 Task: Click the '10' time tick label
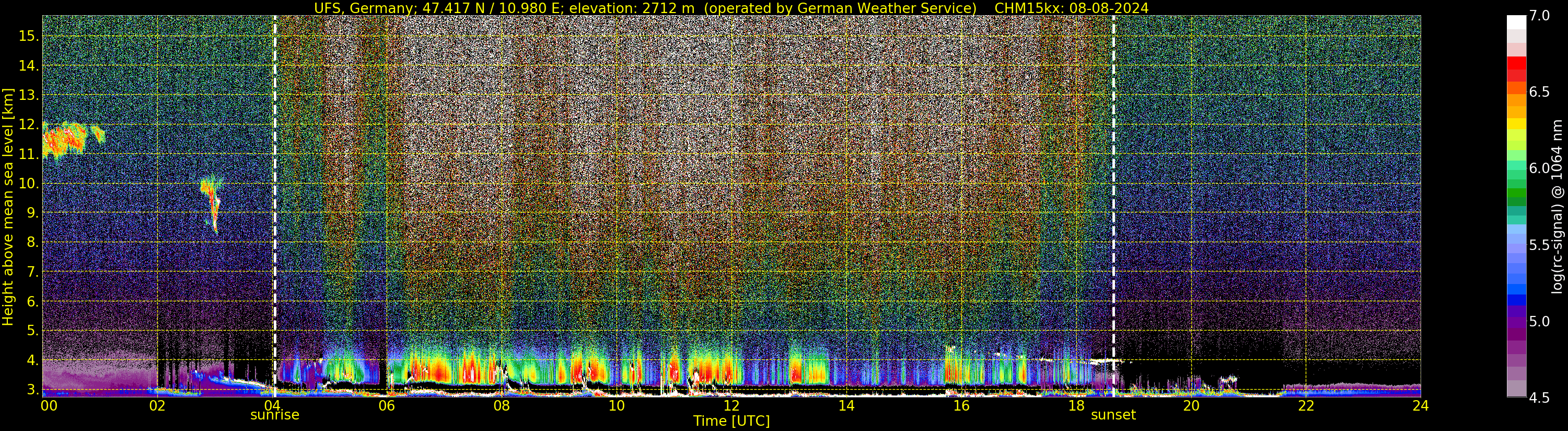617,406
